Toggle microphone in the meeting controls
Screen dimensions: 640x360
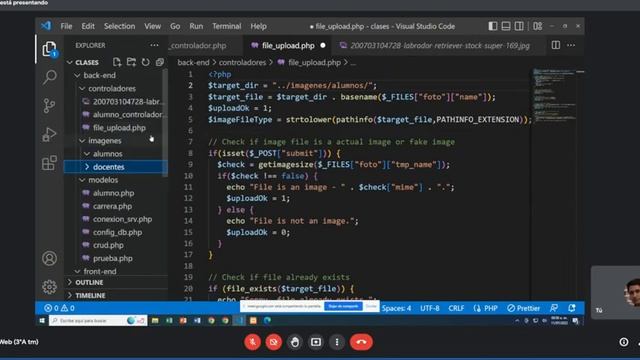253,342
